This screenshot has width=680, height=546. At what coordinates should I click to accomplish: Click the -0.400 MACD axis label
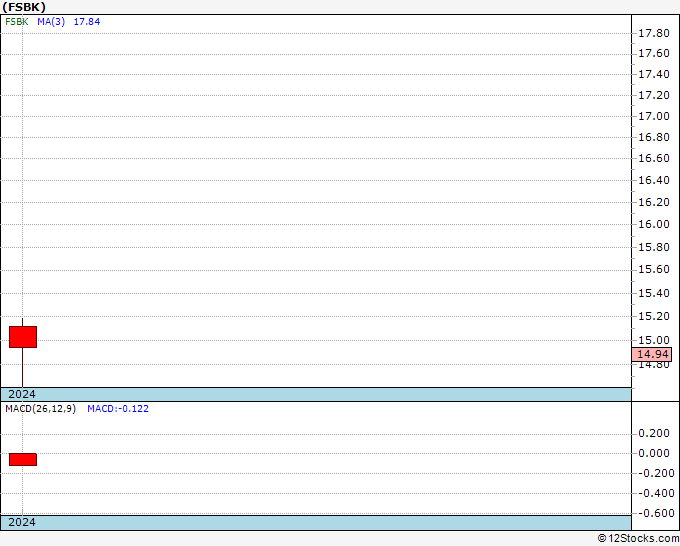(656, 494)
